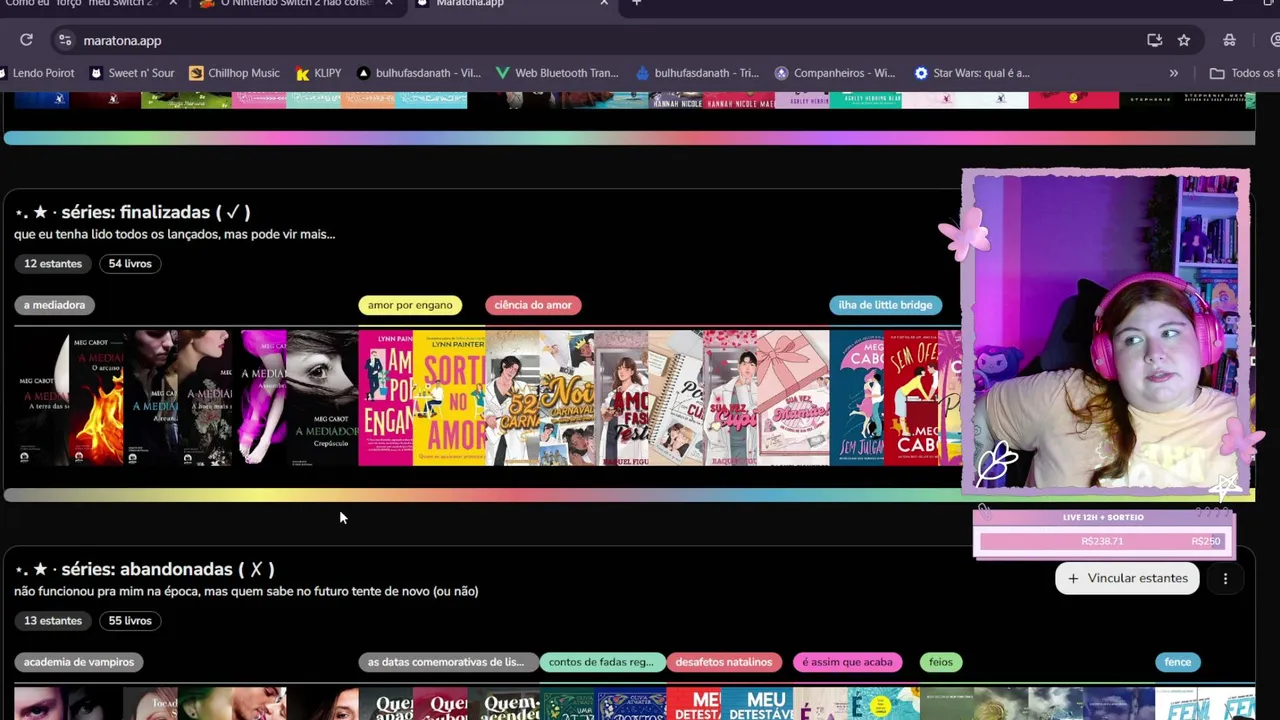Open the three-dot menu beside Vincular estantes

(x=1225, y=578)
